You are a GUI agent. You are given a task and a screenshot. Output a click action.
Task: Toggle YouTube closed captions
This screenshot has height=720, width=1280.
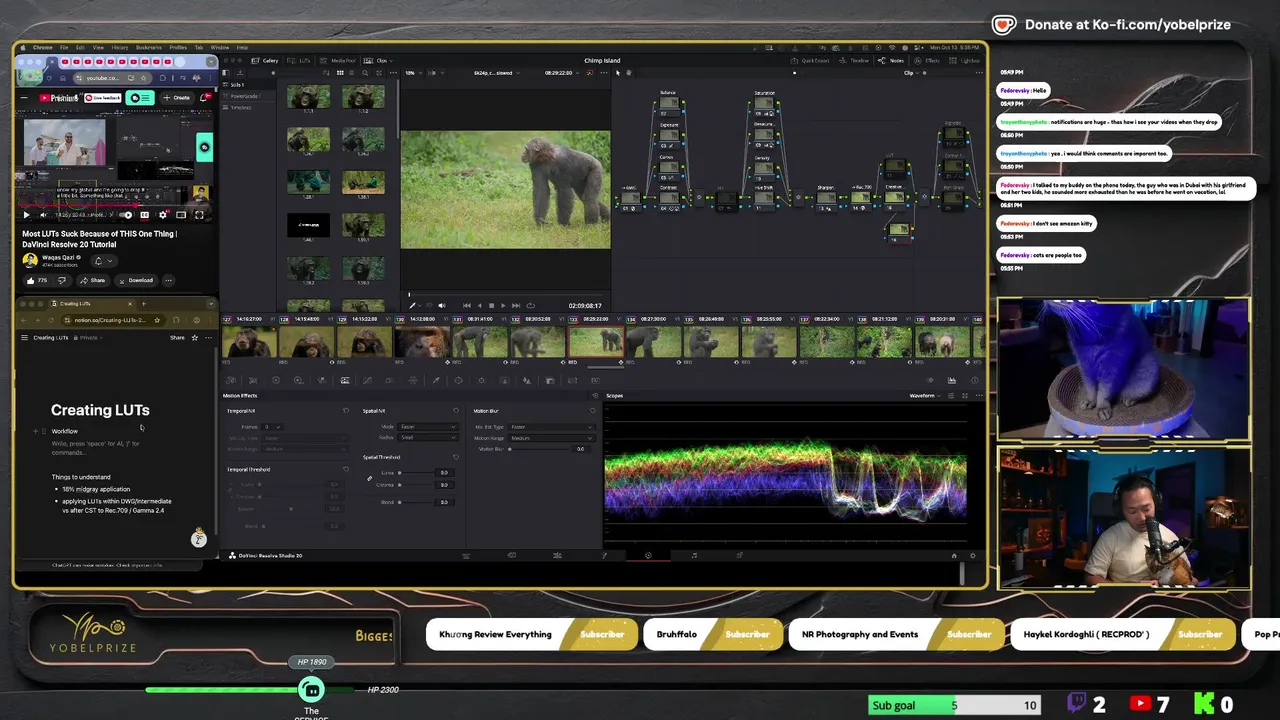pyautogui.click(x=145, y=215)
